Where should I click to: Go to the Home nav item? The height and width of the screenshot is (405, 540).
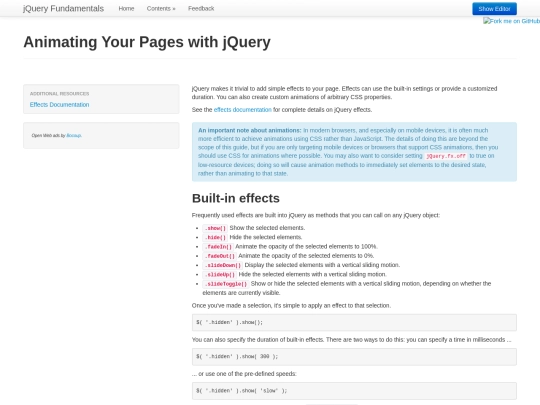[126, 9]
